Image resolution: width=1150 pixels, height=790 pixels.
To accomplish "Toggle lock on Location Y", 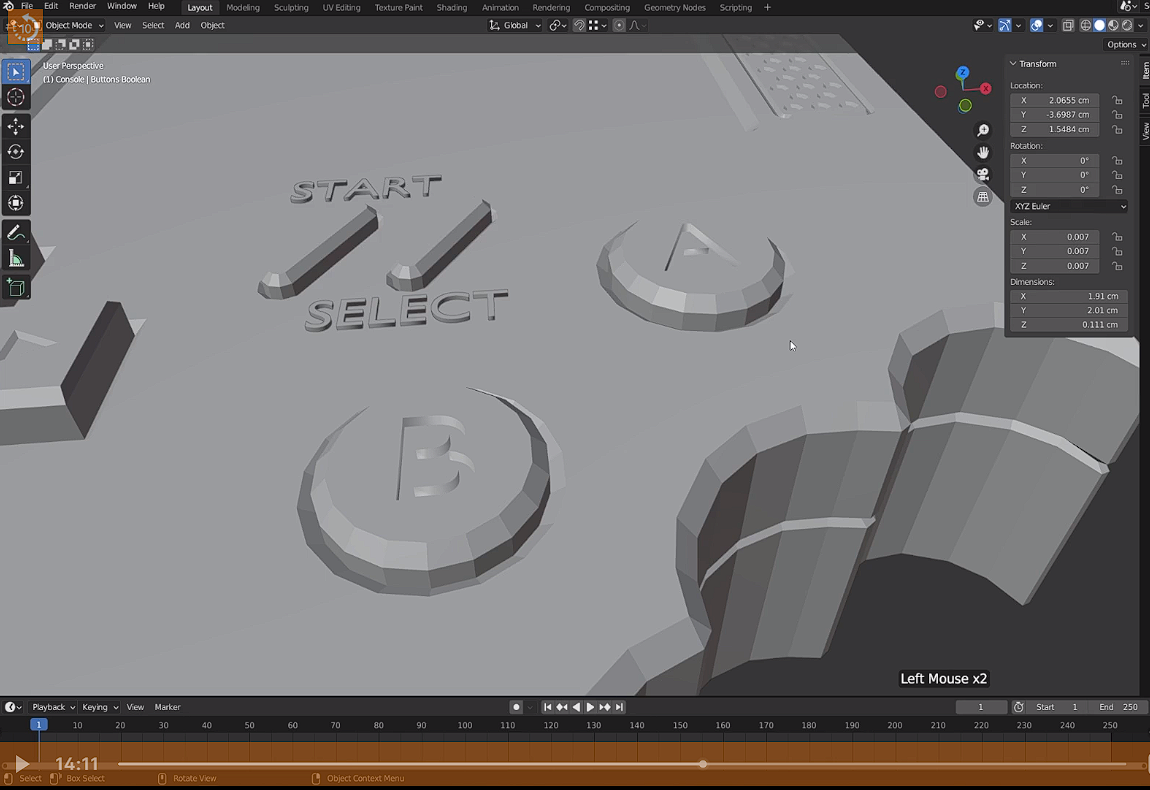I will [x=1116, y=115].
